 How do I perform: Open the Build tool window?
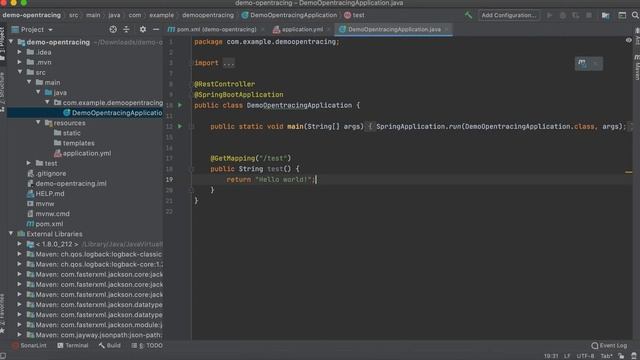[x=109, y=345]
